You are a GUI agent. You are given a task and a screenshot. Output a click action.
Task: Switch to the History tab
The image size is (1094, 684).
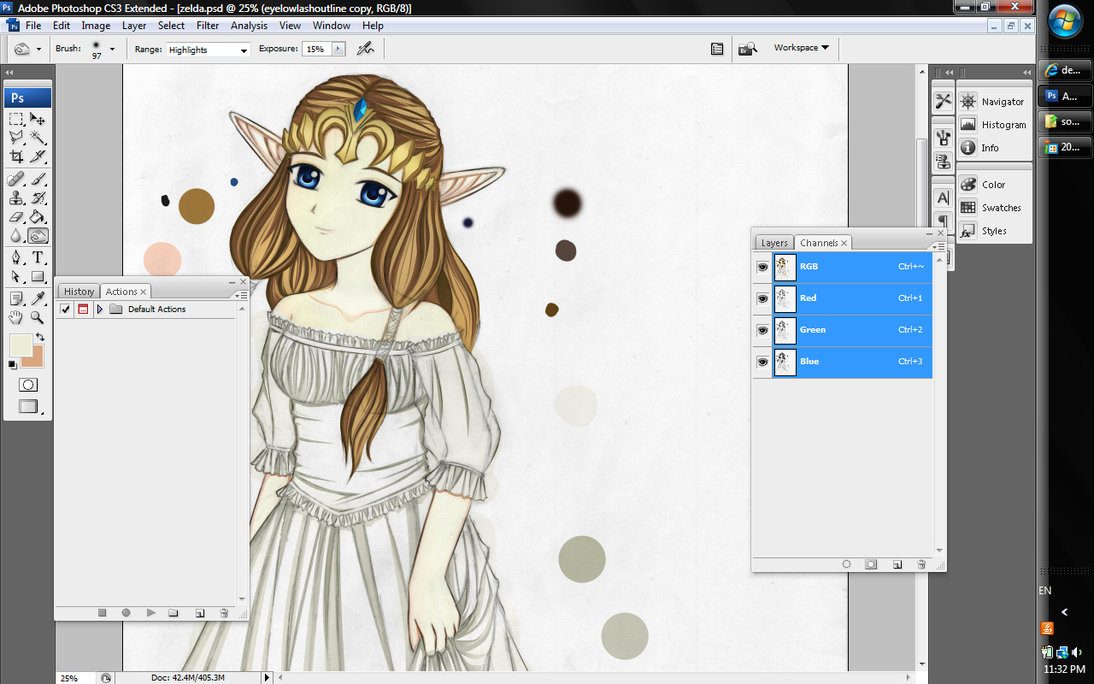pos(79,292)
